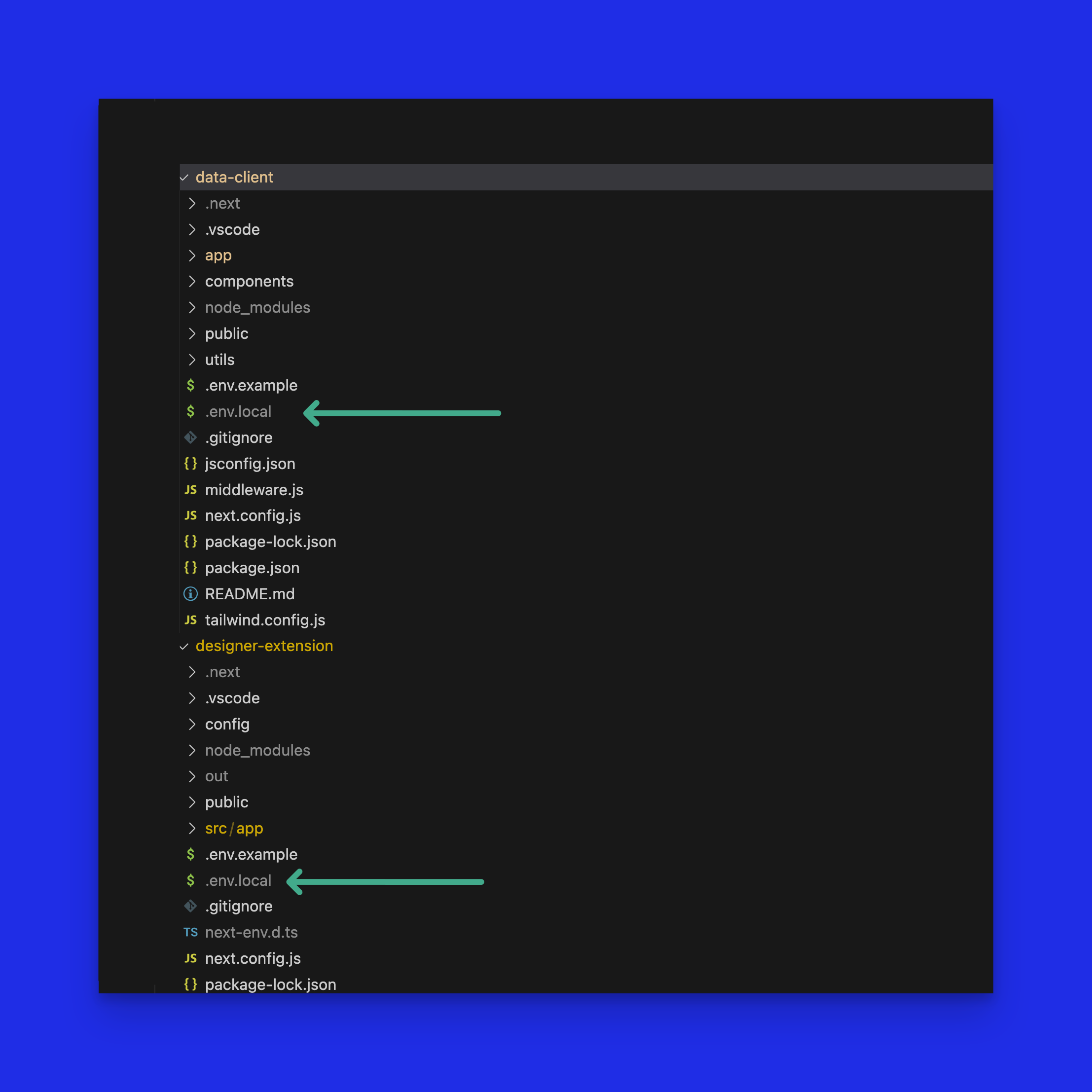Click the JS icon beside tailwind.config.js
This screenshot has width=1092, height=1092.
point(190,620)
